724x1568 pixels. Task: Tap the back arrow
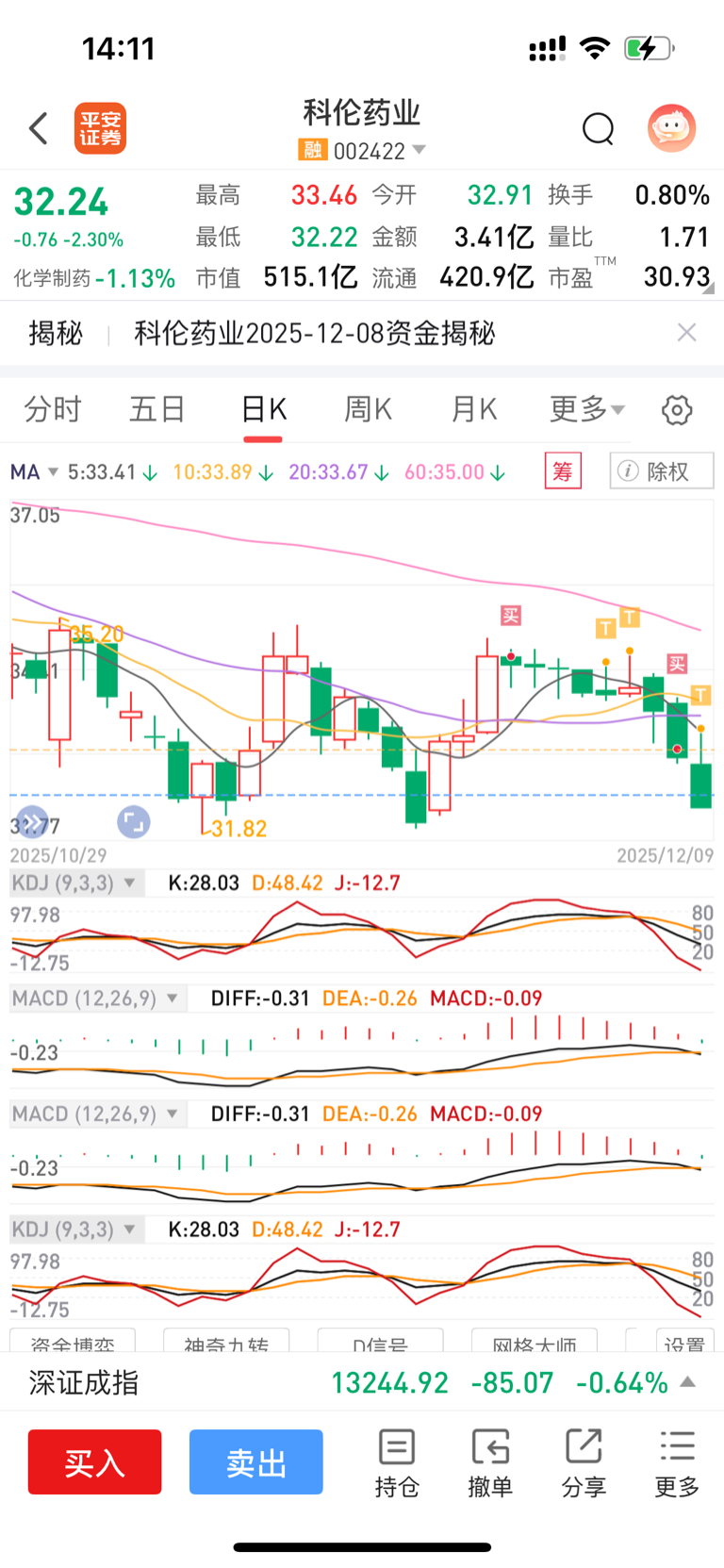tap(39, 128)
